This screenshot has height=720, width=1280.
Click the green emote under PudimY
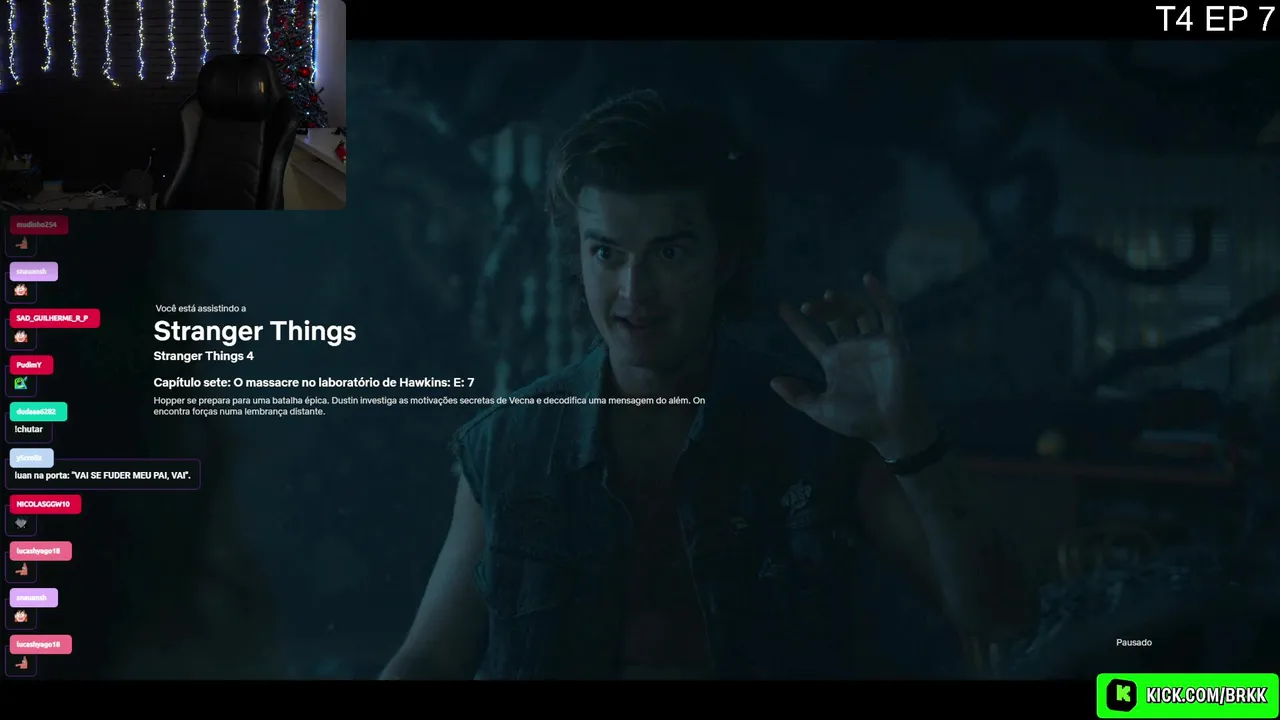21,383
